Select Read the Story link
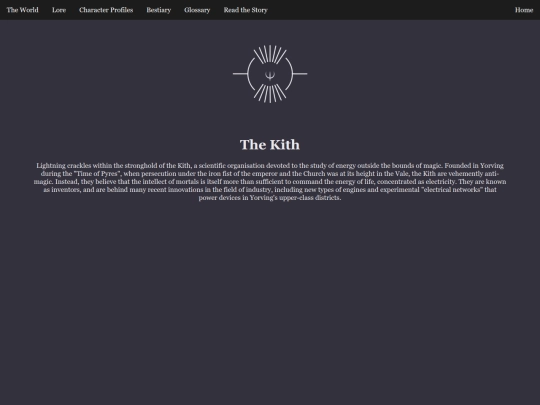The image size is (540, 405). 246,10
